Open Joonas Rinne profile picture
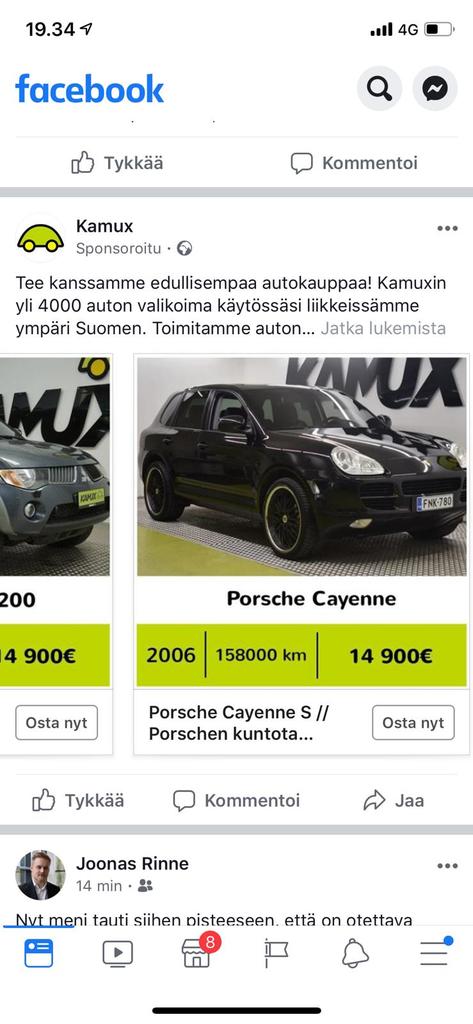The height and width of the screenshot is (1024, 473). click(41, 875)
